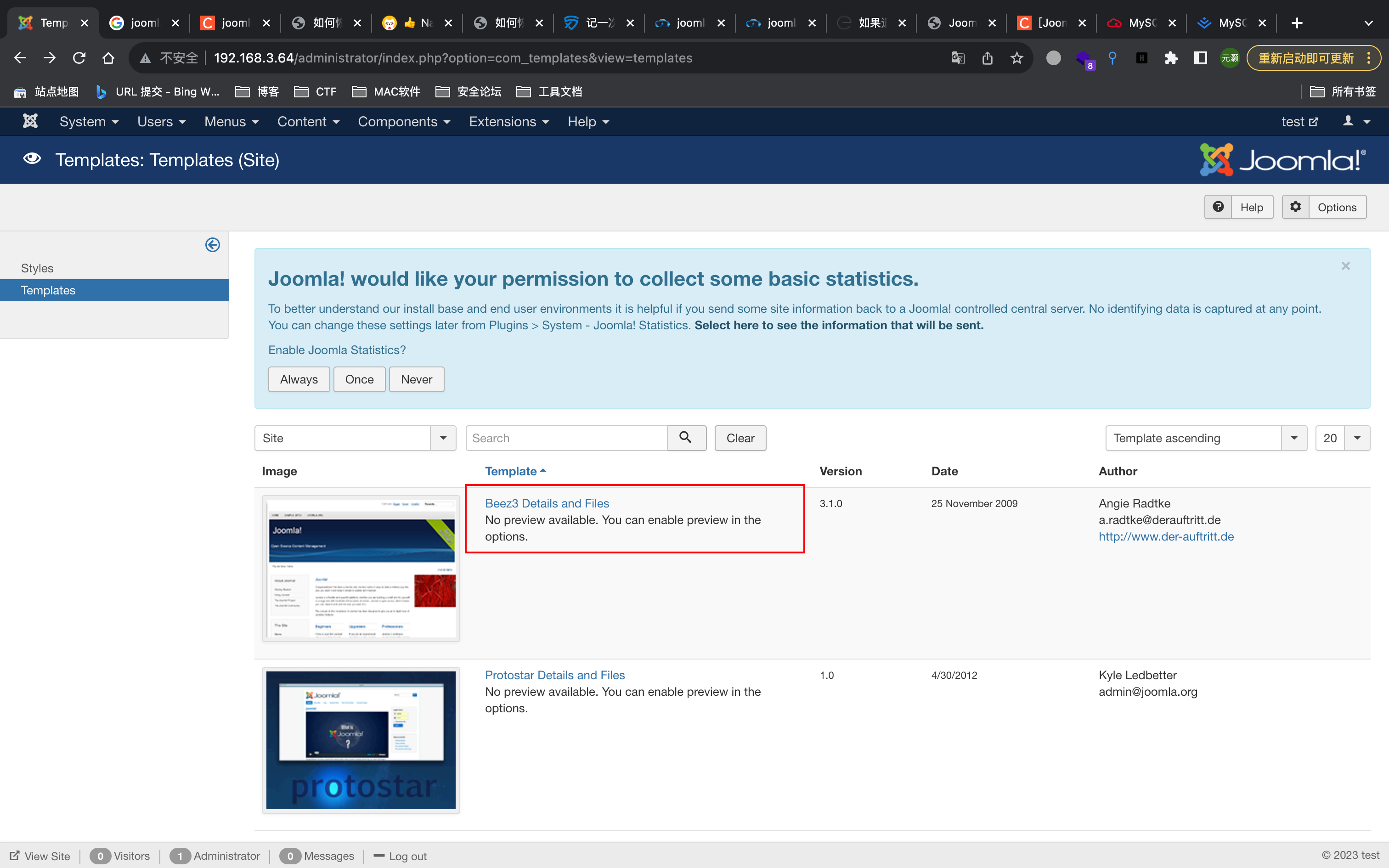Open the extensions puzzle icon
Screen dimensions: 1389x868
tap(1171, 58)
